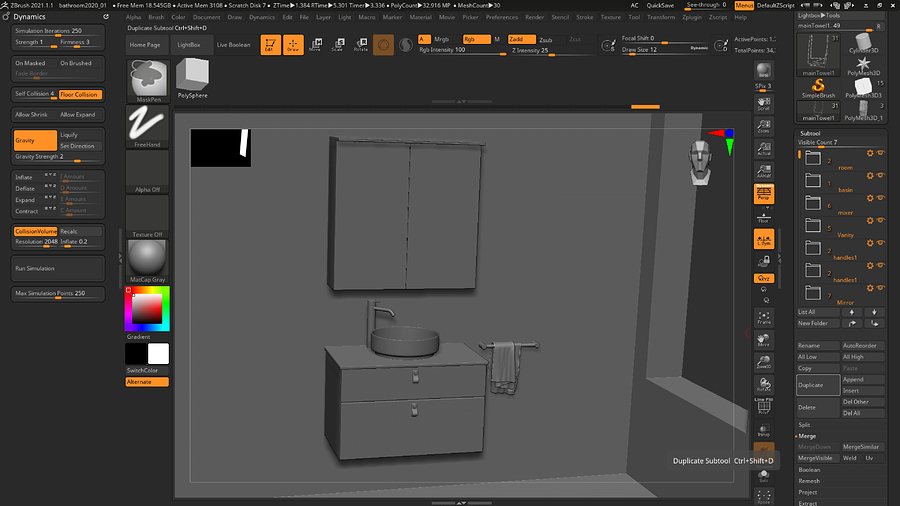The height and width of the screenshot is (506, 900).
Task: Activate the Draw mode button
Action: [293, 45]
